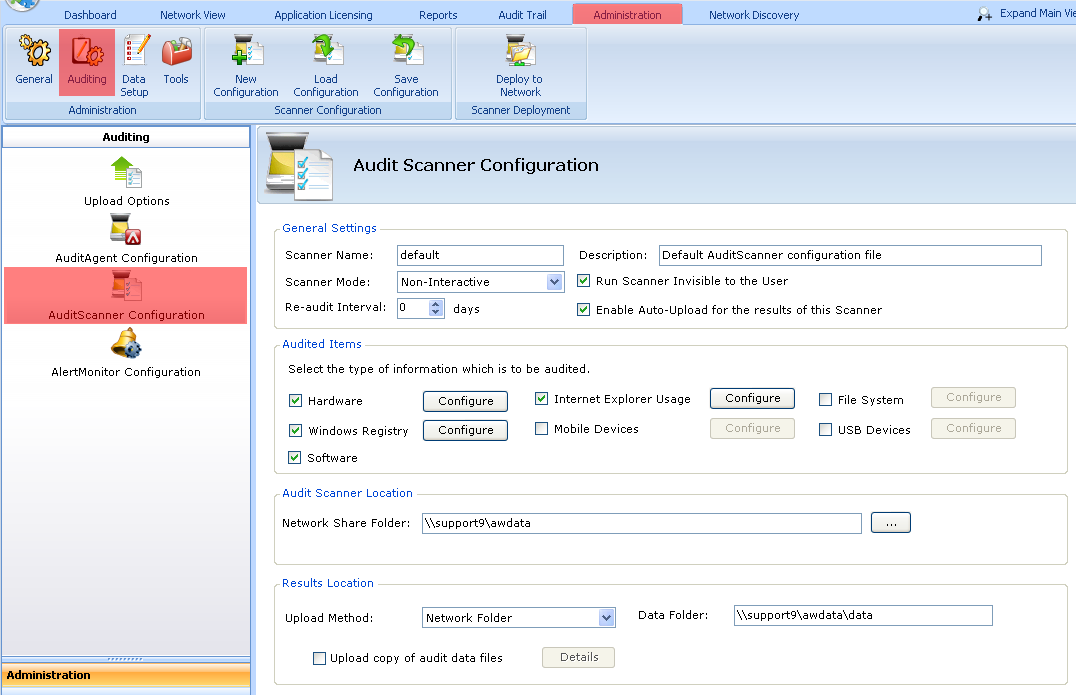This screenshot has width=1076, height=695.
Task: Open the Upload Method dropdown
Action: tap(606, 617)
